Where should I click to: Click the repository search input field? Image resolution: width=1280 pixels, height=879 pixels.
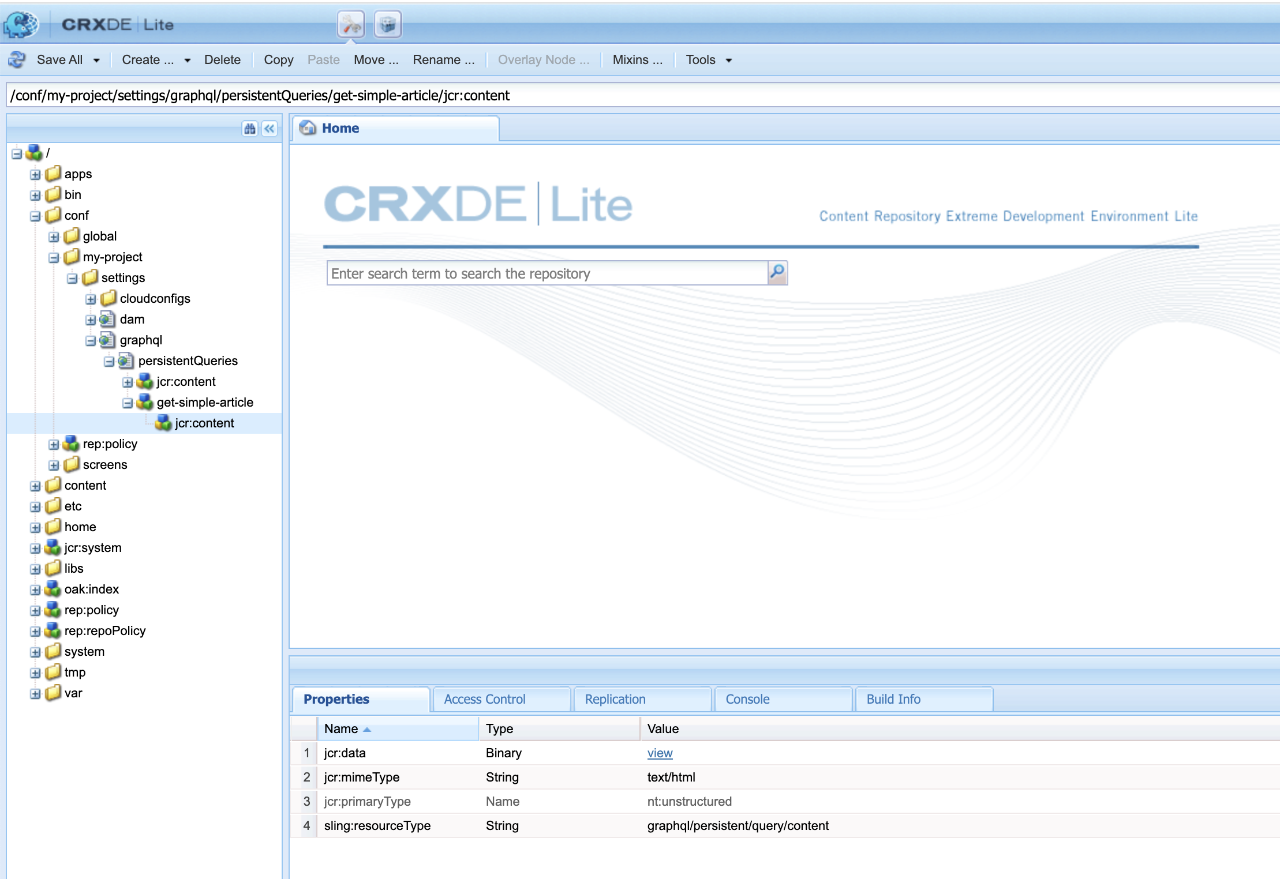[547, 273]
